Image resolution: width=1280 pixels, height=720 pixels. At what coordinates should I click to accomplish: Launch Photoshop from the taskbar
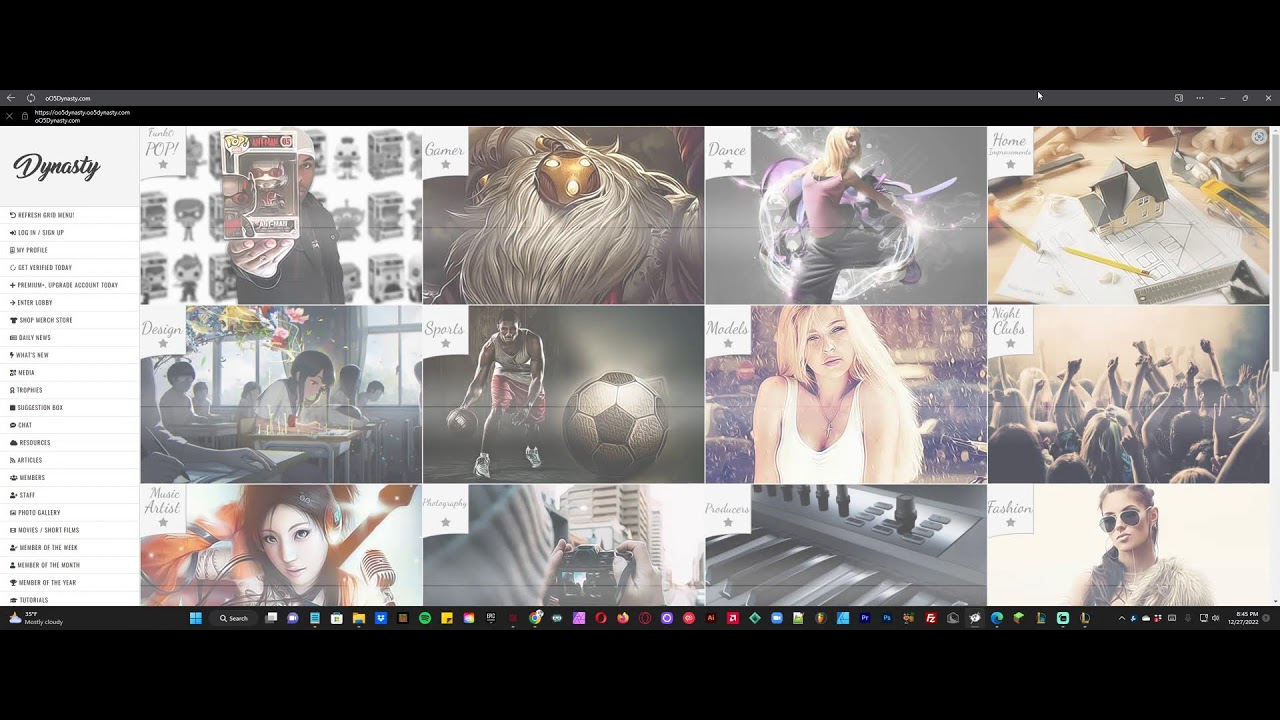coord(887,618)
